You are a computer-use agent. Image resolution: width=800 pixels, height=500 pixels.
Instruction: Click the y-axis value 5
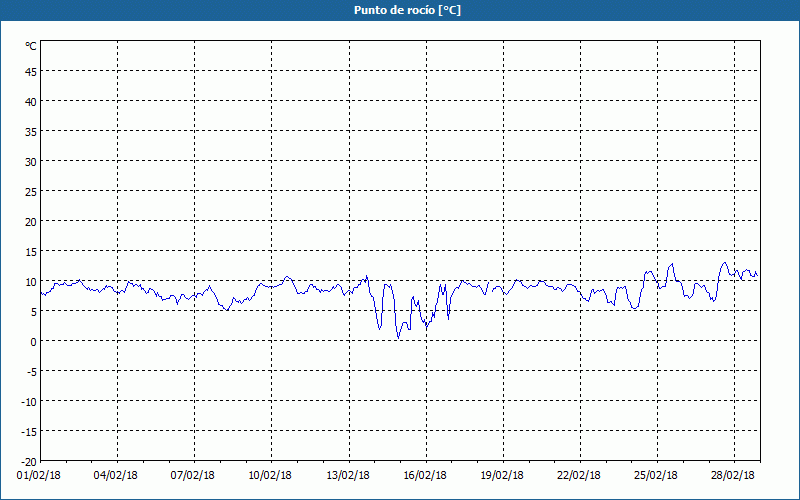(x=34, y=312)
